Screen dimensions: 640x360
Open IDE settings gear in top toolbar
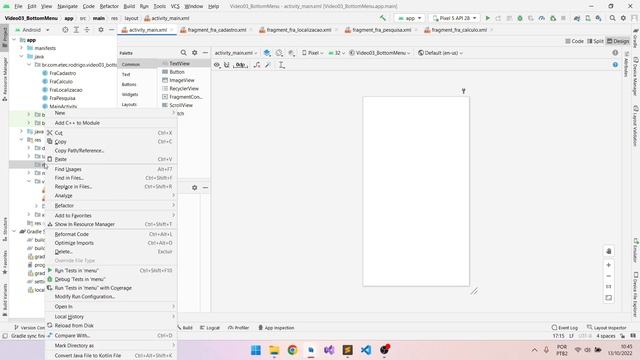[x=623, y=18]
